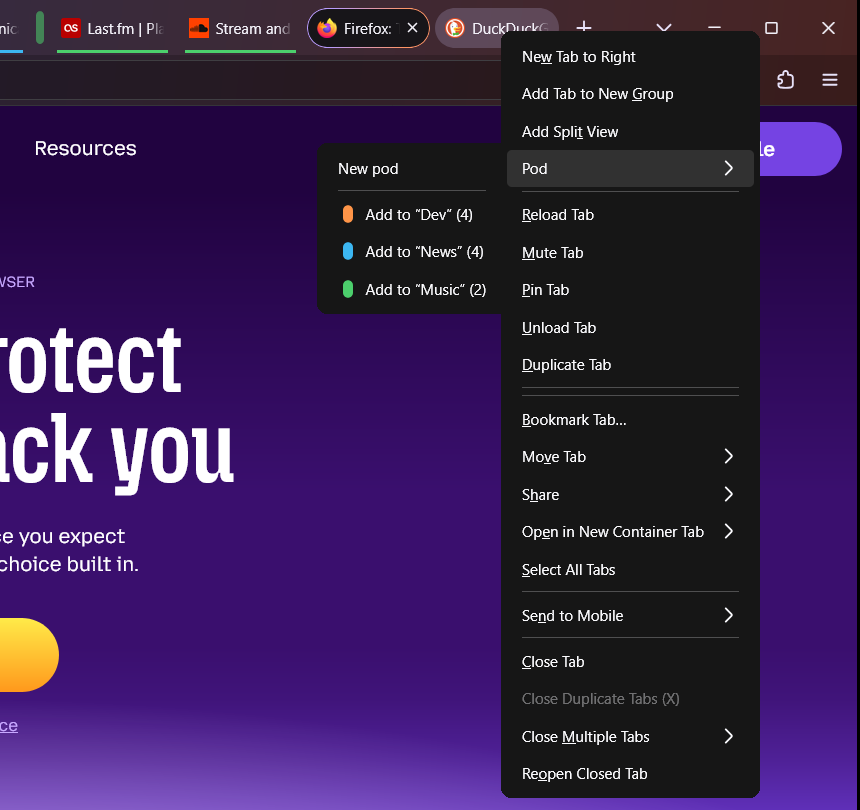Click the SoundCloud favicon
Image resolution: width=860 pixels, height=810 pixels.
pyautogui.click(x=199, y=28)
